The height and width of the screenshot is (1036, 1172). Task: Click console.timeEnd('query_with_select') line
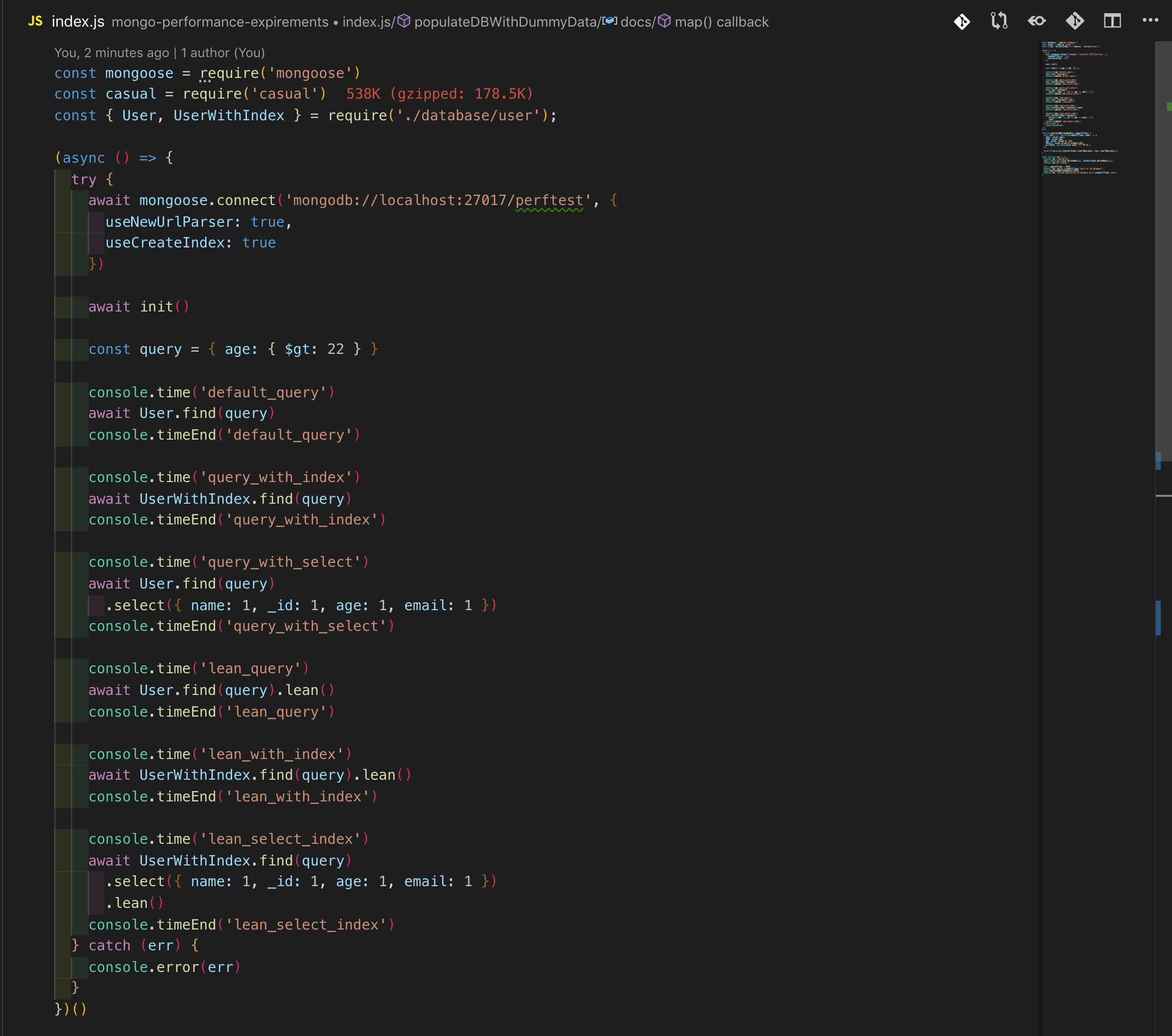241,626
